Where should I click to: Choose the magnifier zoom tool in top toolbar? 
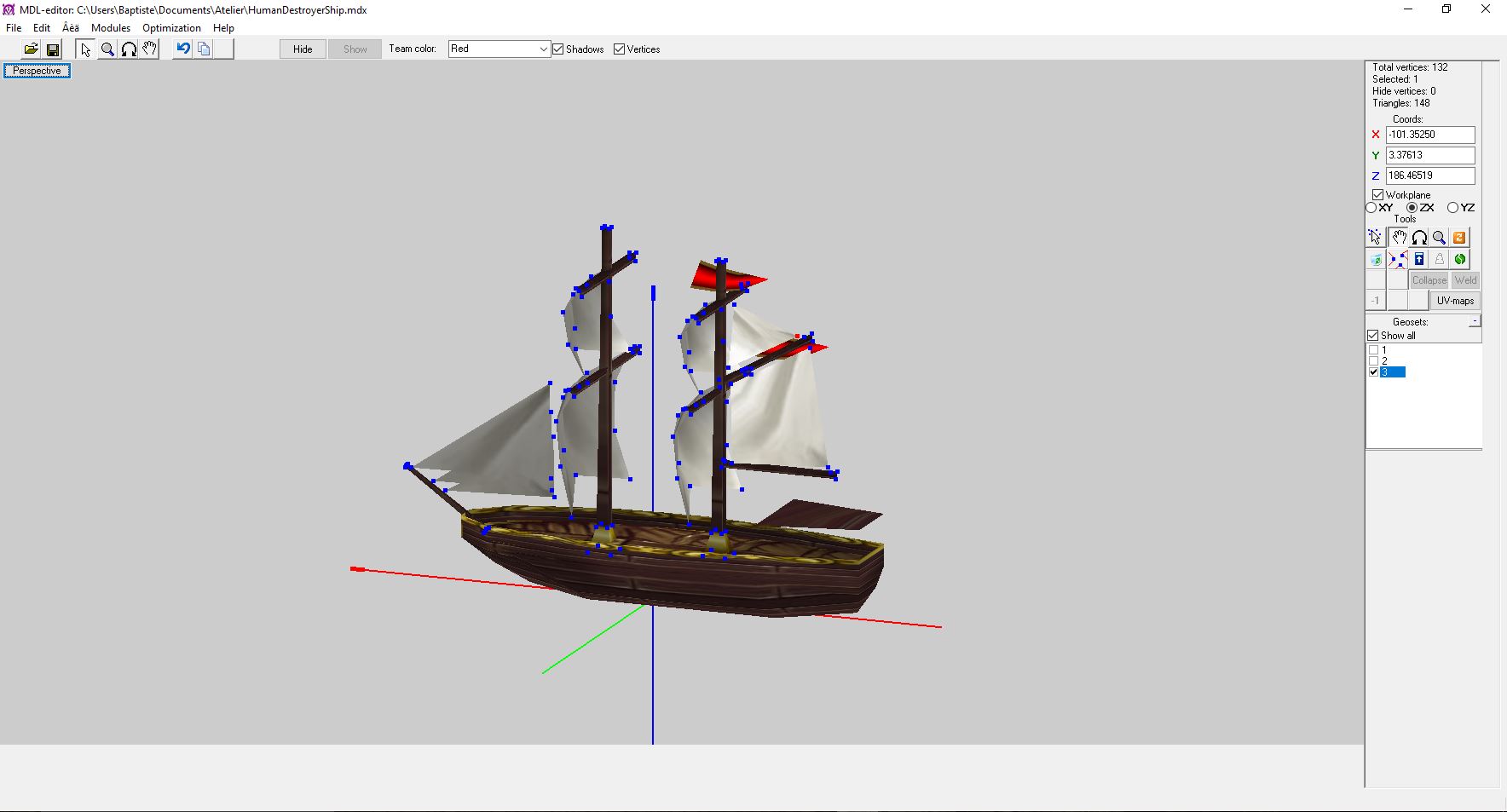click(107, 49)
